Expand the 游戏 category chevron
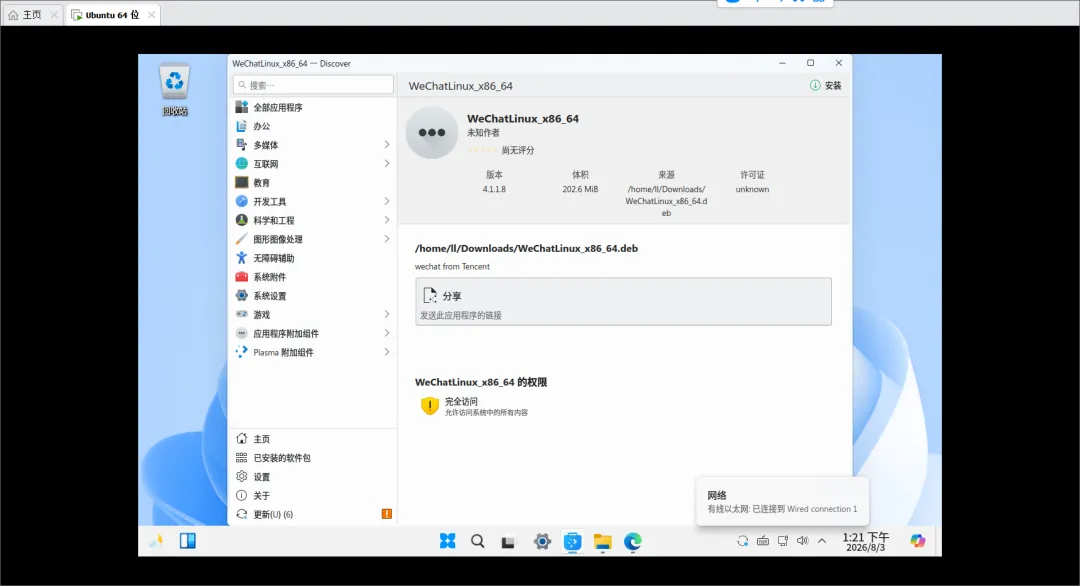 coord(386,314)
